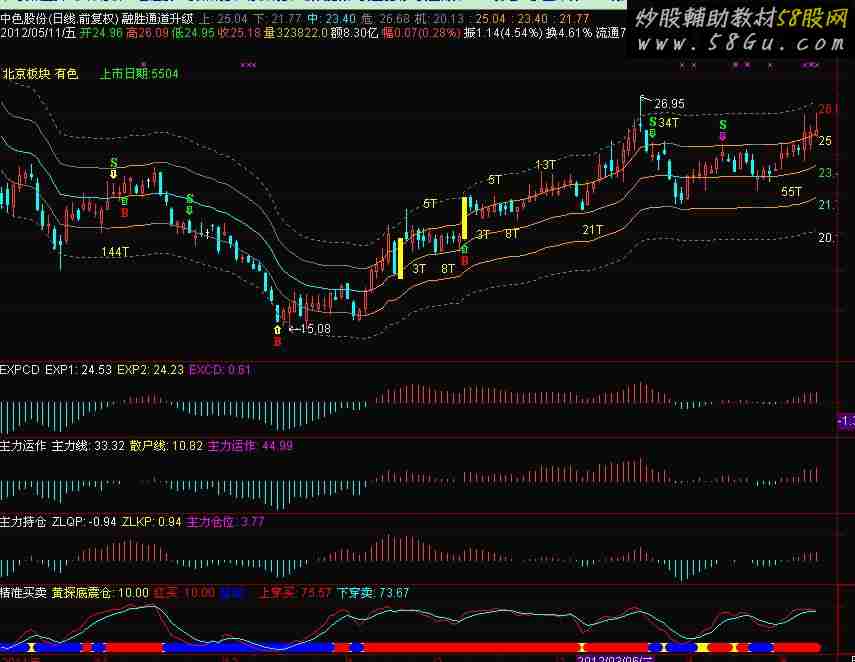Click the volume value 量323822.0
Viewport: 855px width, 662px height.
(x=296, y=33)
